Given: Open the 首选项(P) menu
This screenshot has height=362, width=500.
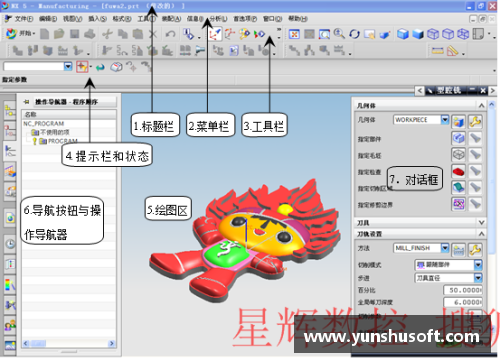Looking at the screenshot, I should (x=245, y=19).
